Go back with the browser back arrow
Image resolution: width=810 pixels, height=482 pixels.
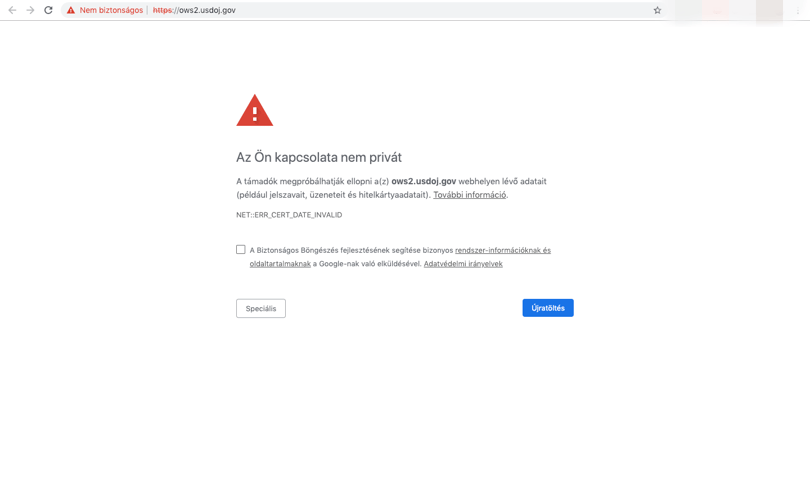pos(12,10)
